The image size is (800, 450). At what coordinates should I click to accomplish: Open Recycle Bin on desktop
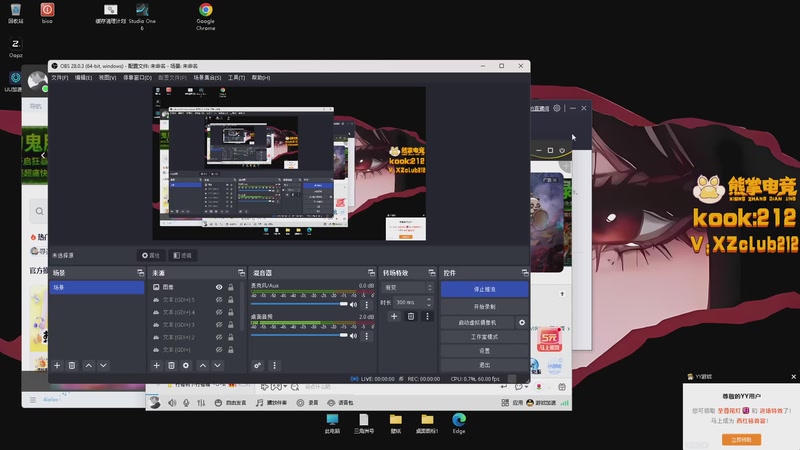pyautogui.click(x=15, y=14)
